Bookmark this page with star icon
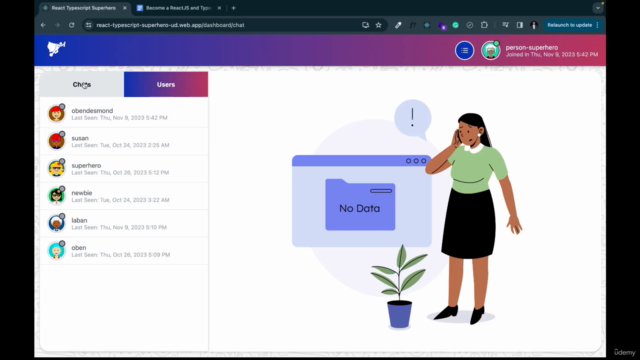The width and height of the screenshot is (640, 360). (378, 25)
